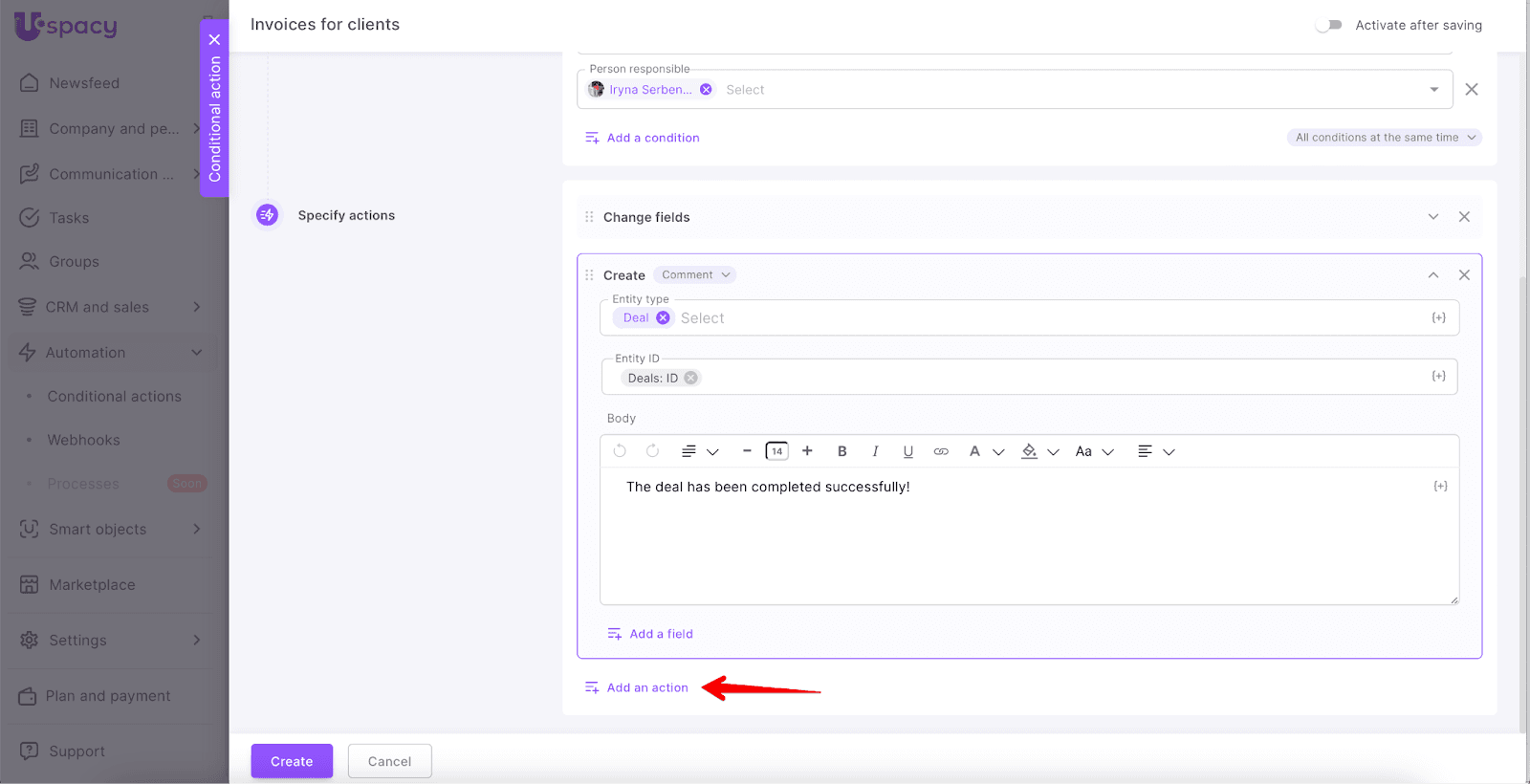This screenshot has height=784, width=1530.
Task: Remove Iryna Serben from Person responsible
Action: point(706,90)
